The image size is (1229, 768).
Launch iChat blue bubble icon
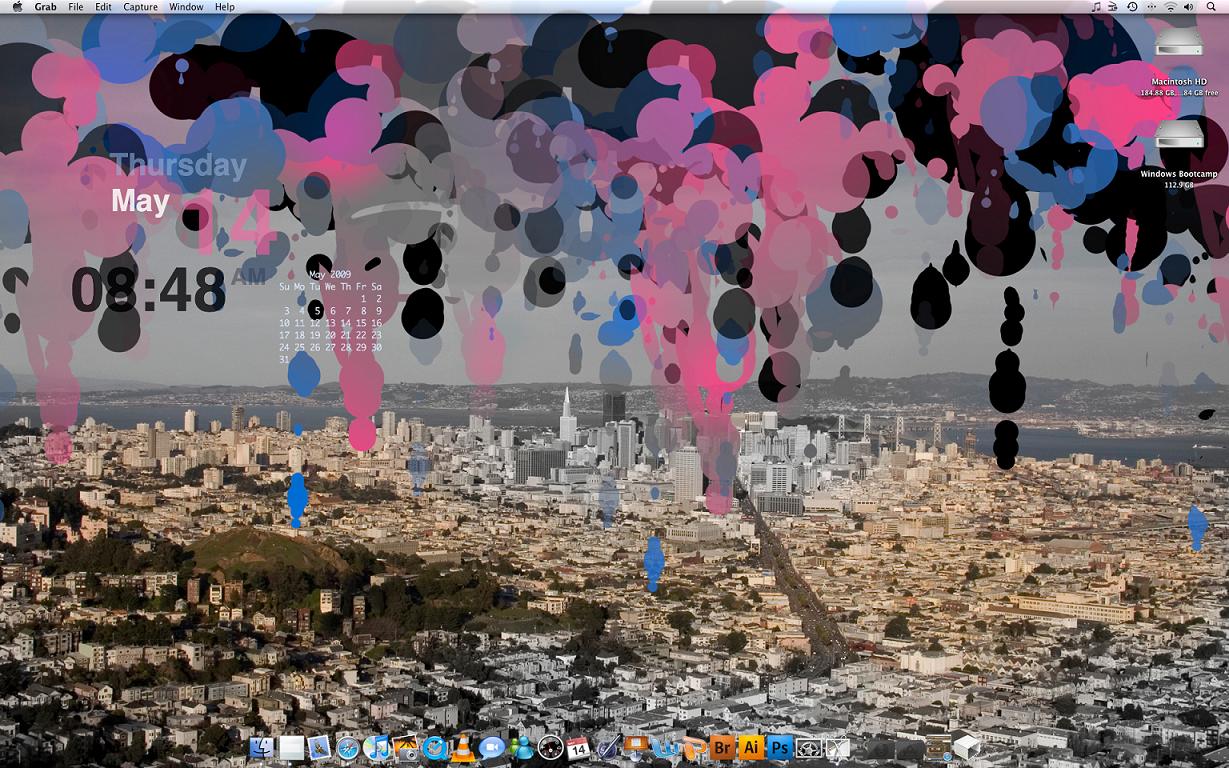[491, 748]
